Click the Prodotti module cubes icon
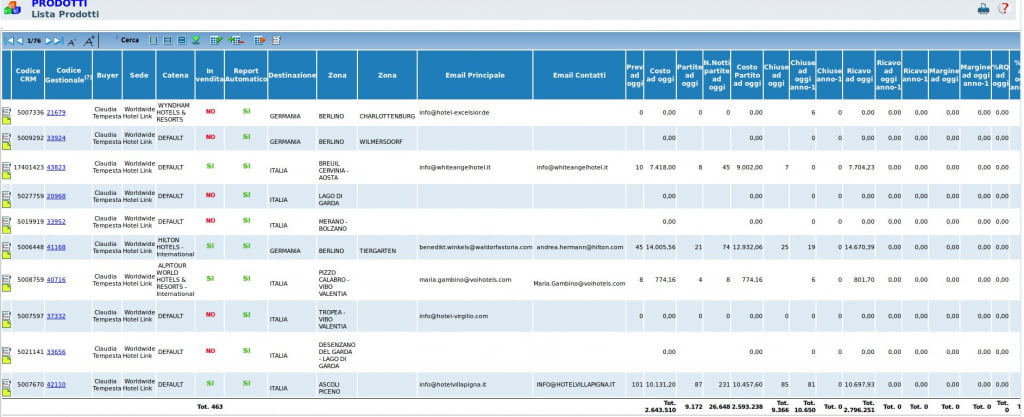The height and width of the screenshot is (417, 1024). tap(12, 8)
